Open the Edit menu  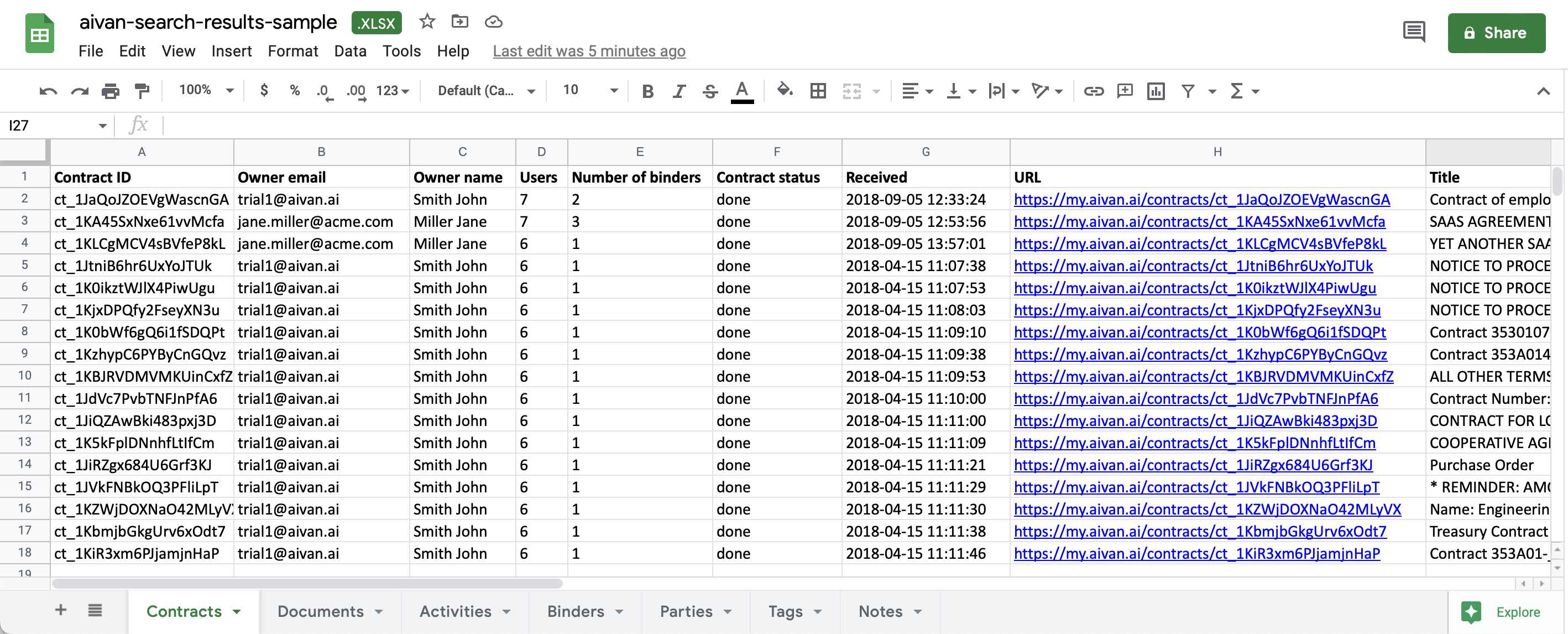coord(132,51)
